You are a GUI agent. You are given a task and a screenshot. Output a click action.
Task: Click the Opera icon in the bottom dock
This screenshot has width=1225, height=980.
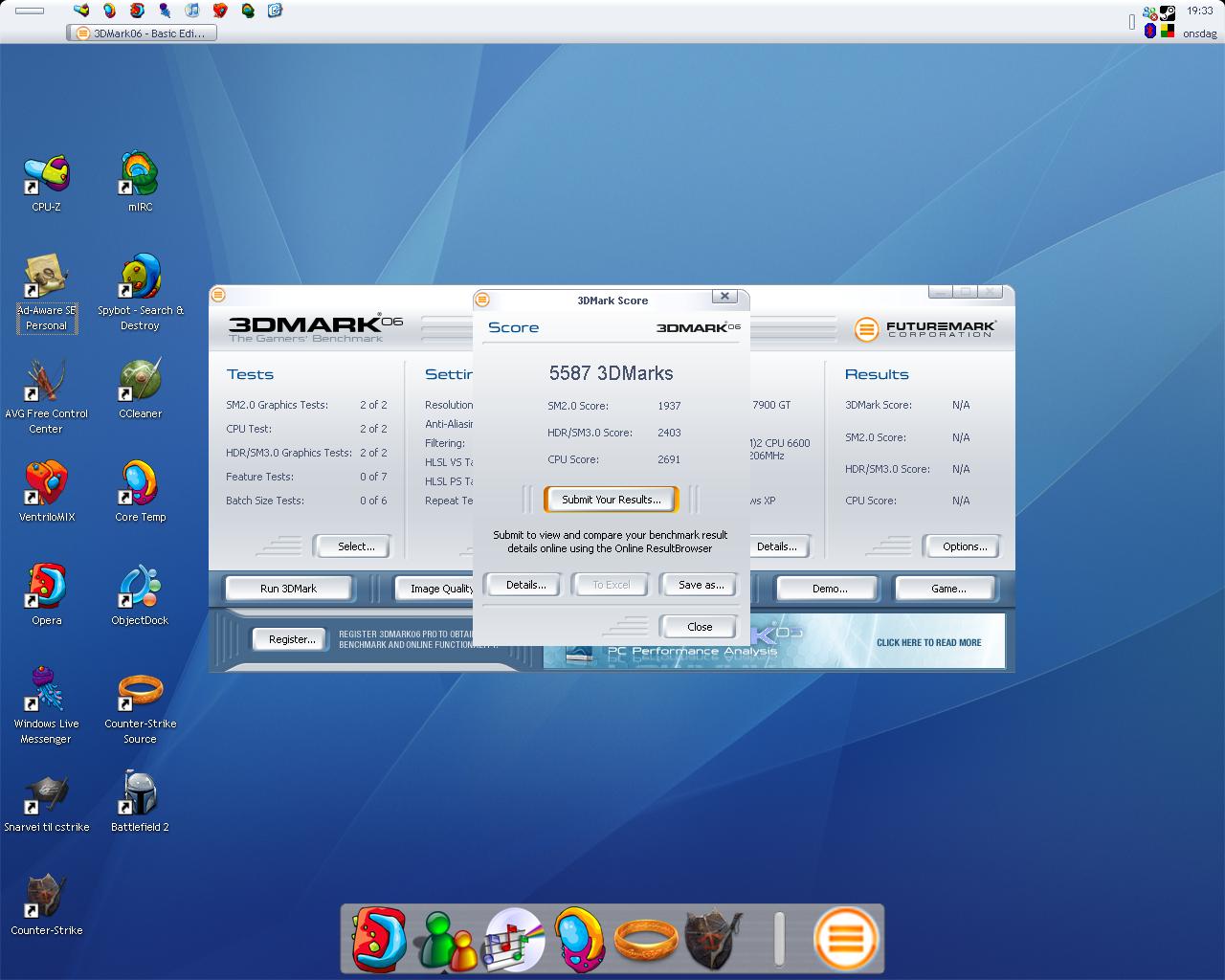coord(379,939)
